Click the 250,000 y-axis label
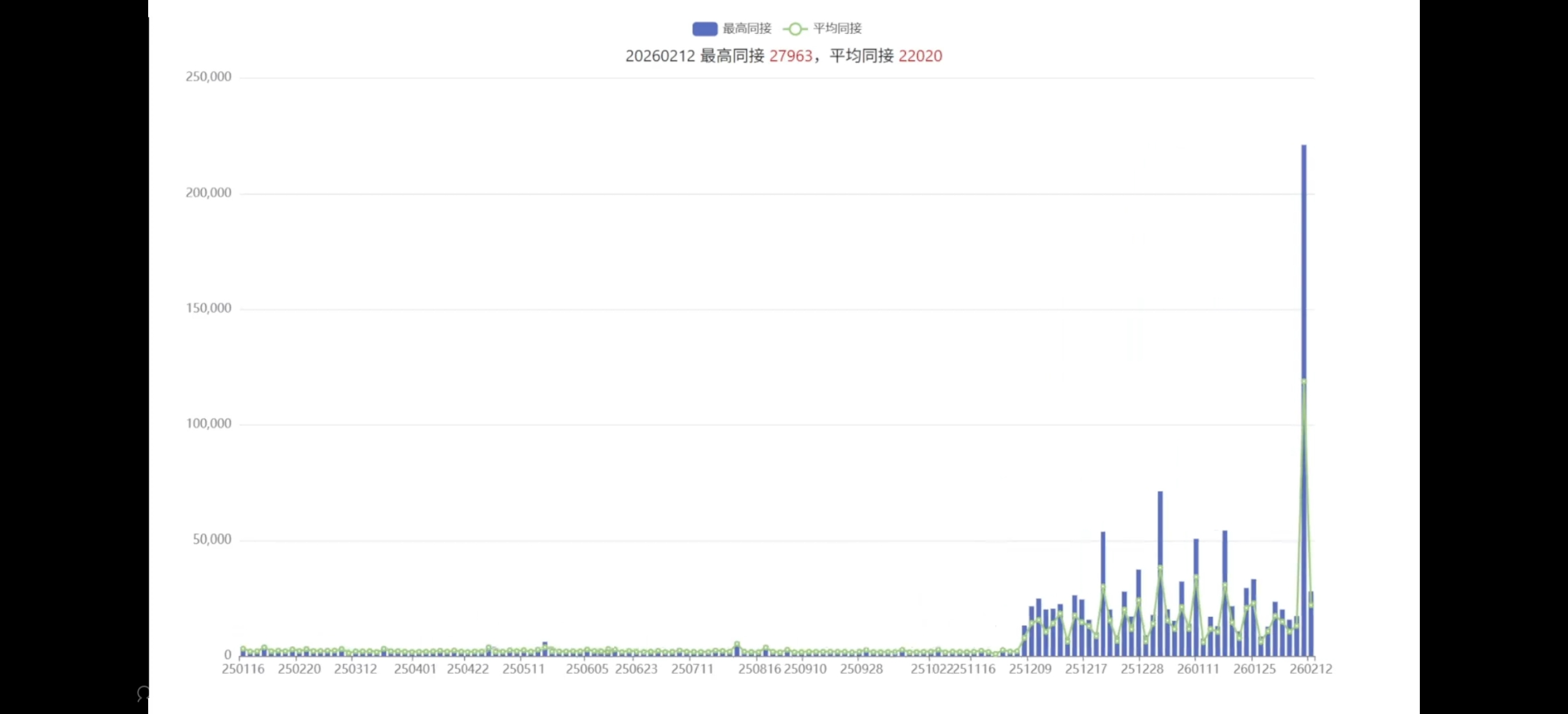Image resolution: width=1568 pixels, height=714 pixels. tap(208, 76)
